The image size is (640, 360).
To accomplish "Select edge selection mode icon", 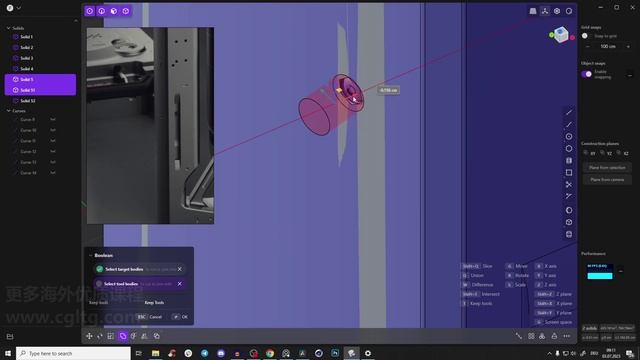I will coord(102,11).
